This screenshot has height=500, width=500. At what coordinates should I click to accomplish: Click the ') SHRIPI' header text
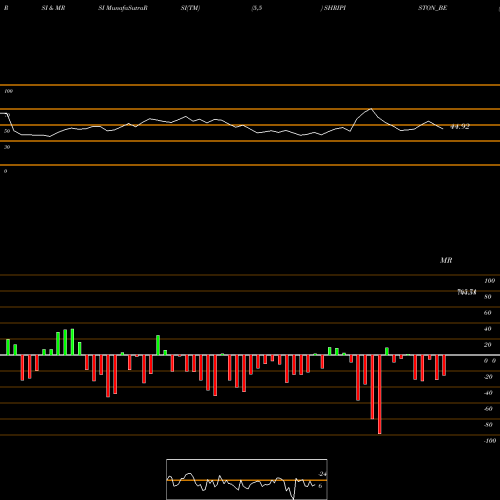pos(333,8)
